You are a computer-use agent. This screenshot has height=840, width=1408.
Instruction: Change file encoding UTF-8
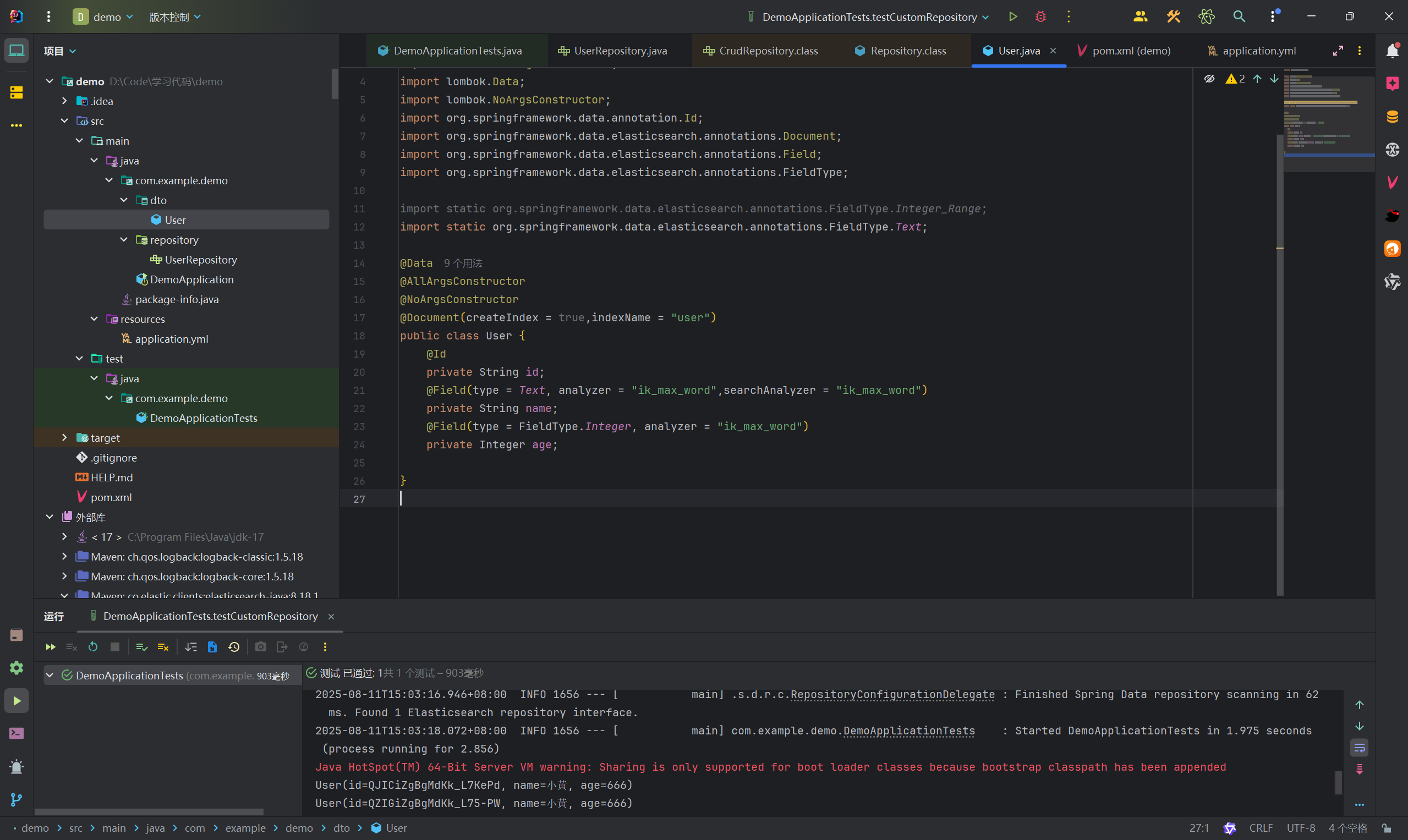tap(1301, 828)
